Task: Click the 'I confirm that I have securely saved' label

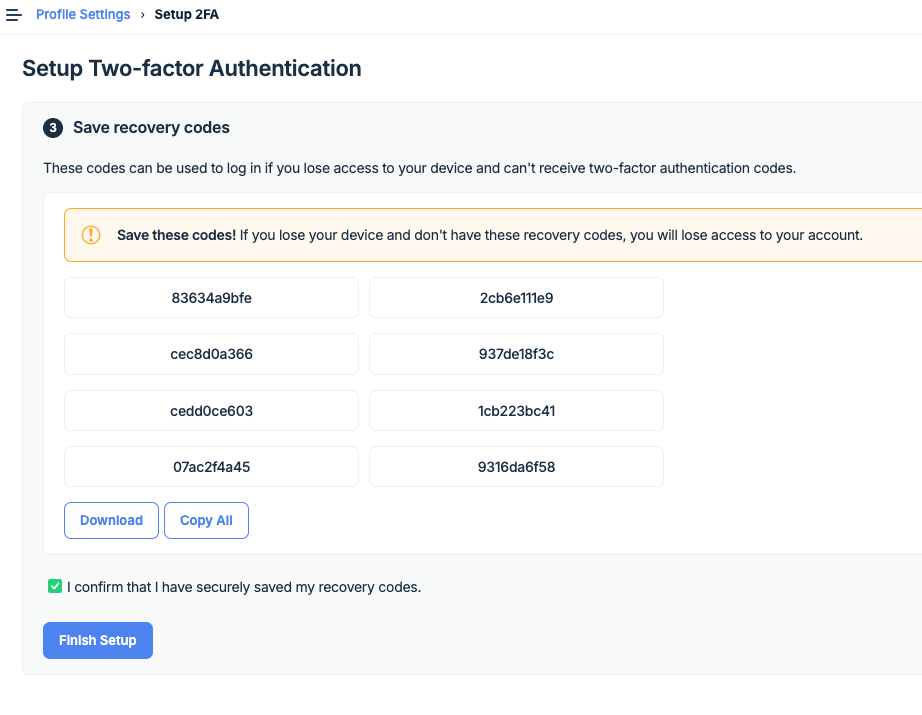Action: [244, 587]
